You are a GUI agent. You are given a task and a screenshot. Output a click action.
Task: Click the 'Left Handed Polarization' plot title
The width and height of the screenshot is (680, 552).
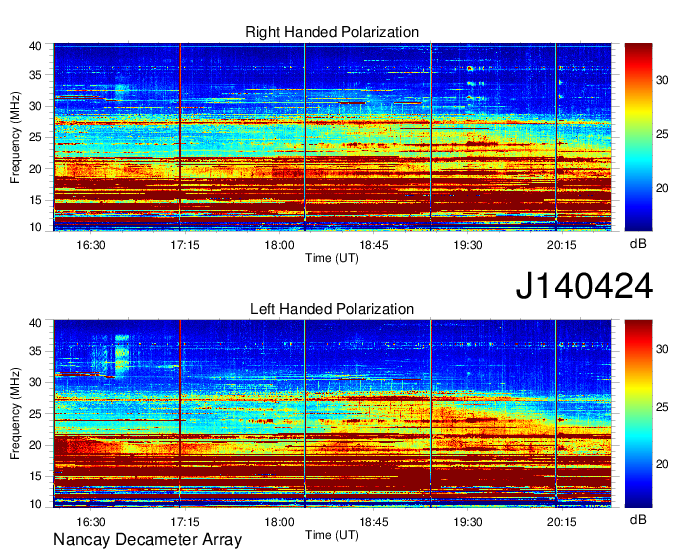332,309
